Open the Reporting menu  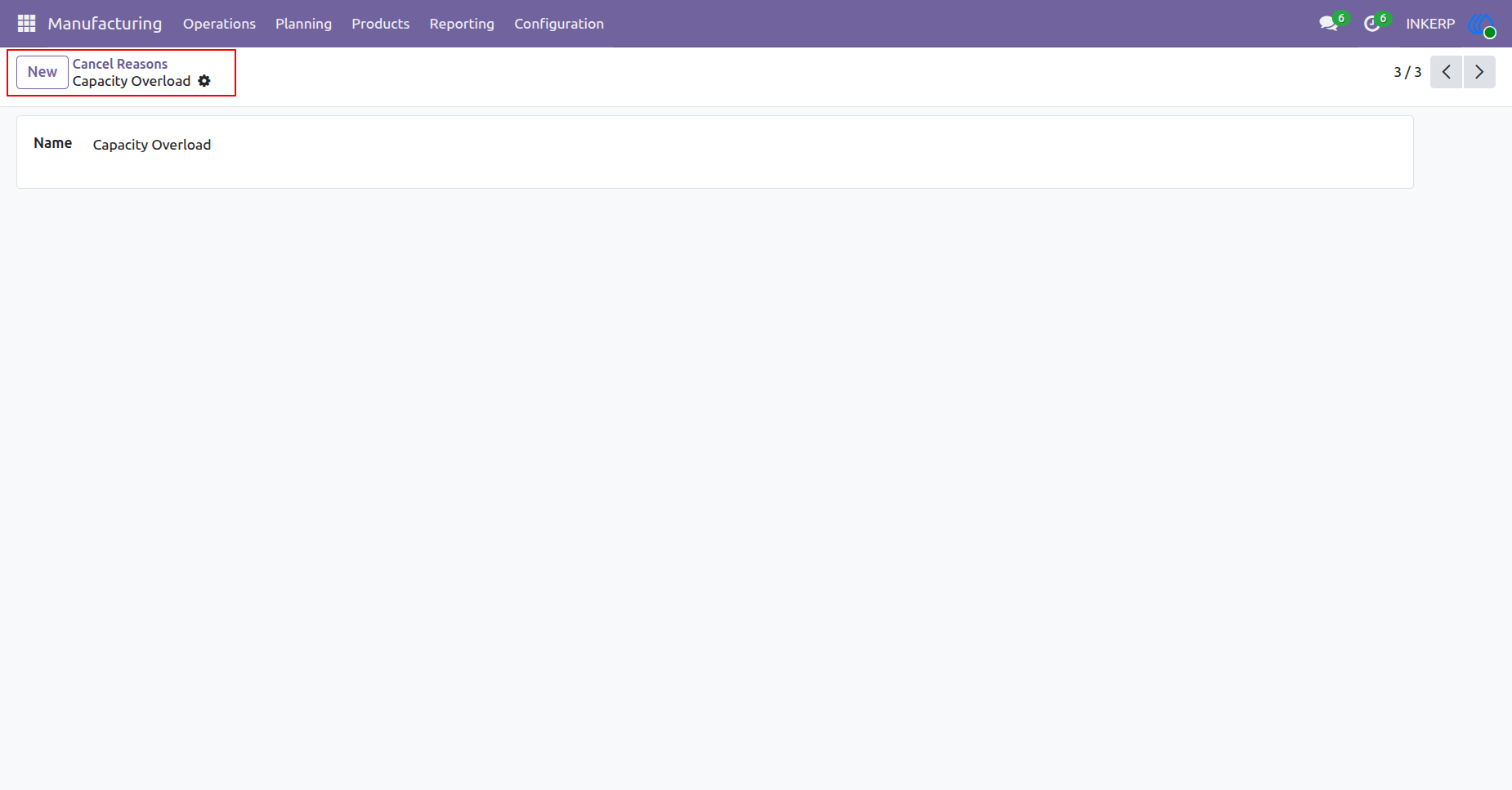pyautogui.click(x=462, y=24)
